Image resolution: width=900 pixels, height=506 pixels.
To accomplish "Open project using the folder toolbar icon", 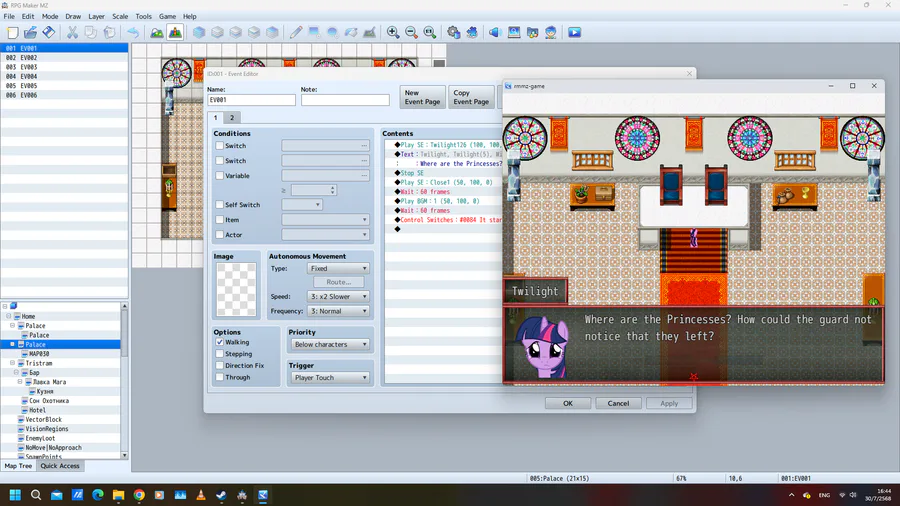I will point(30,33).
